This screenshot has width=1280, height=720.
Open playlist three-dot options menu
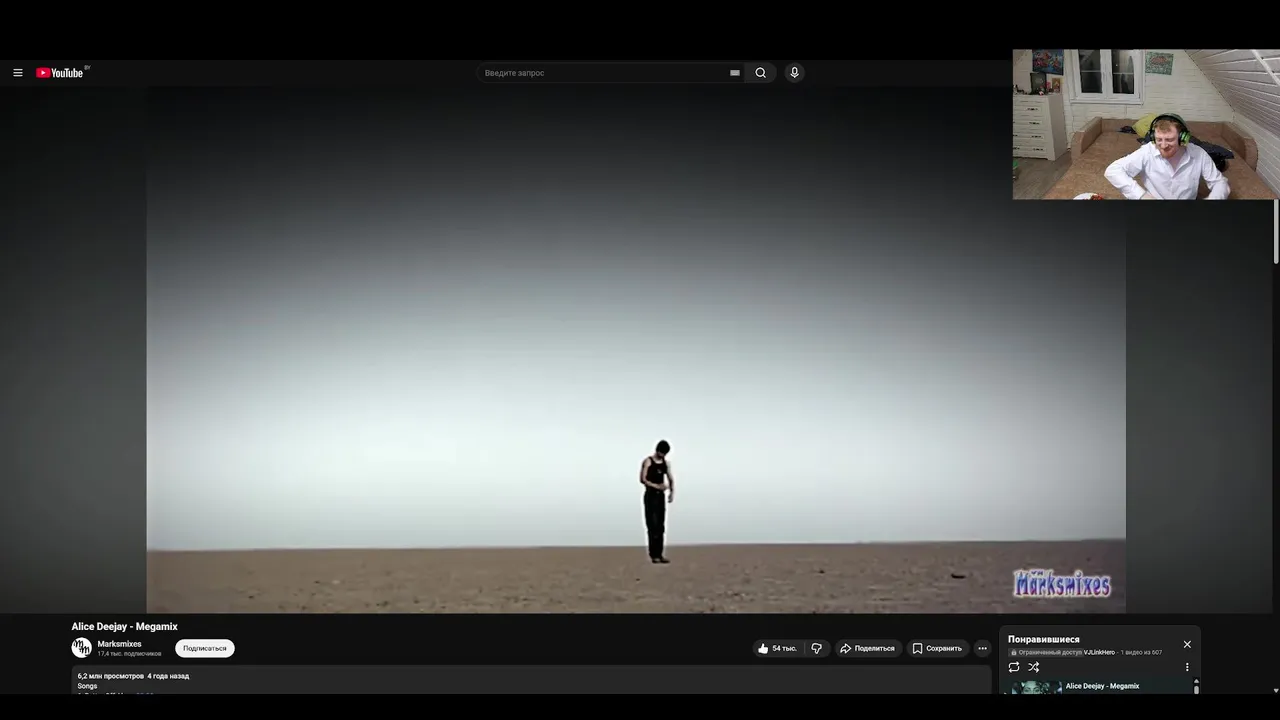point(1187,667)
